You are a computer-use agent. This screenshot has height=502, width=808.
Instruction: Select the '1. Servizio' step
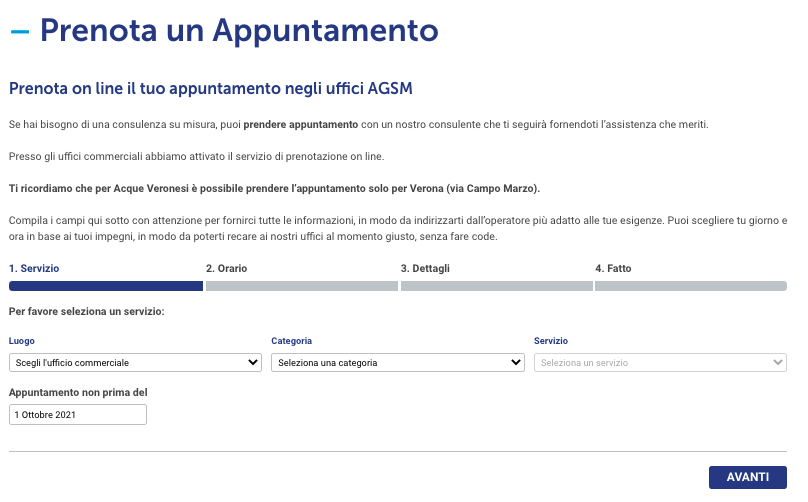[x=34, y=269]
